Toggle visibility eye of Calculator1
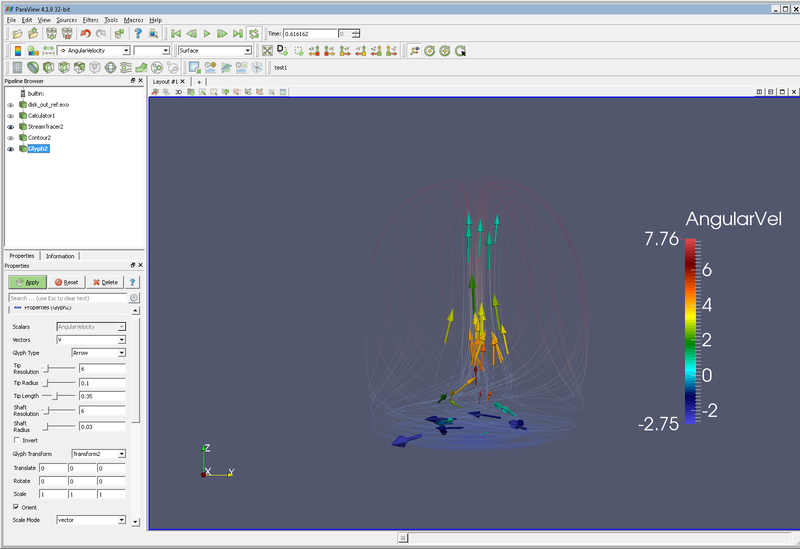This screenshot has height=549, width=800. [11, 116]
